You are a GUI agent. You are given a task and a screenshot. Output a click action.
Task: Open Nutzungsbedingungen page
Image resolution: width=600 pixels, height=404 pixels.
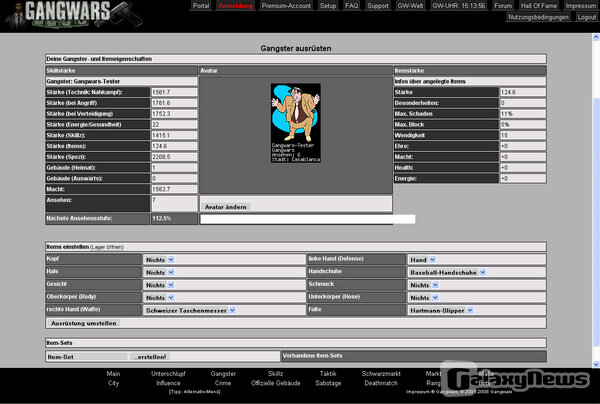tap(538, 17)
